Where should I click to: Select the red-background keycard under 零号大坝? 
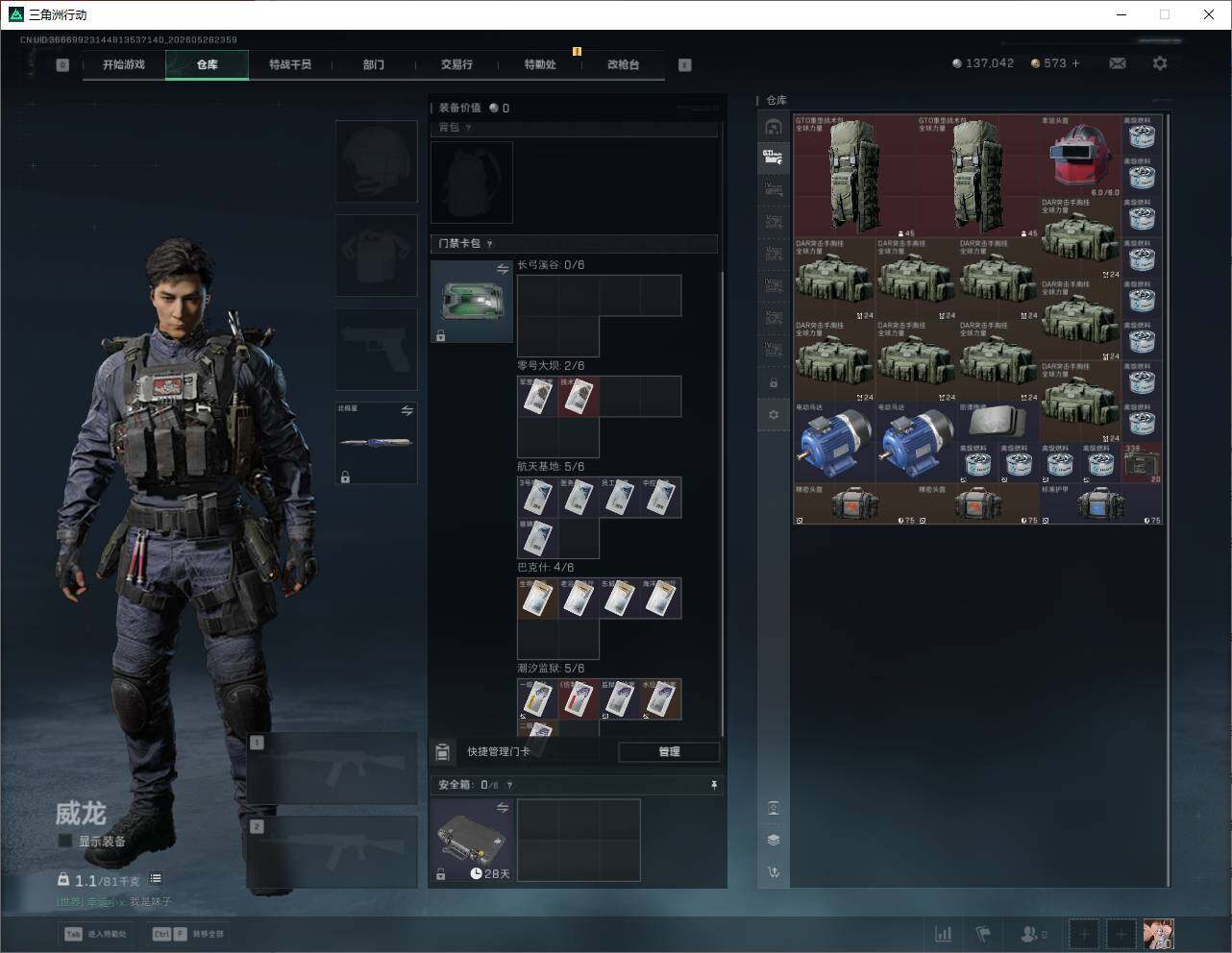pos(579,396)
